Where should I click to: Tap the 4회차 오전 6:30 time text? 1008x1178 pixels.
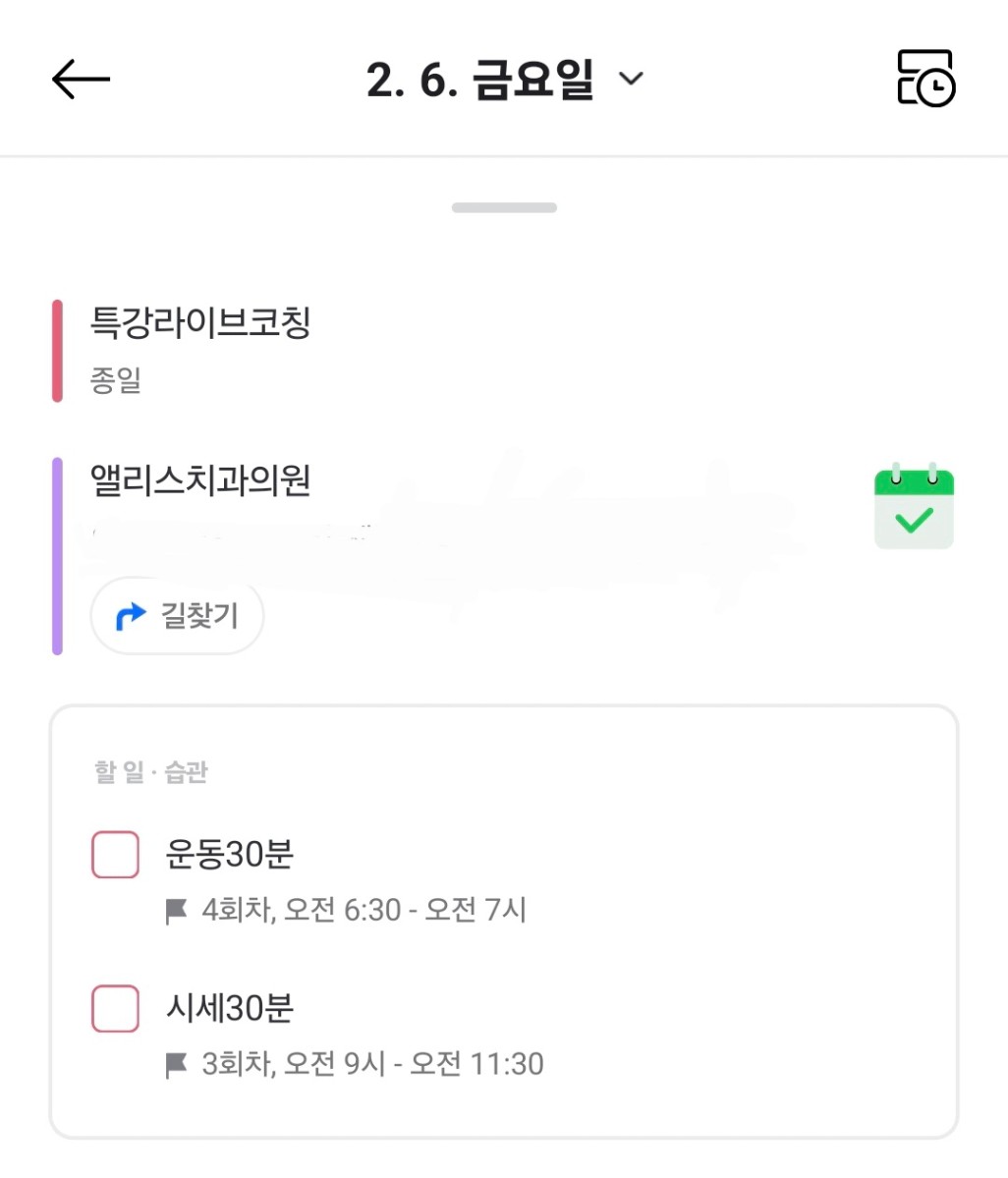[364, 911]
